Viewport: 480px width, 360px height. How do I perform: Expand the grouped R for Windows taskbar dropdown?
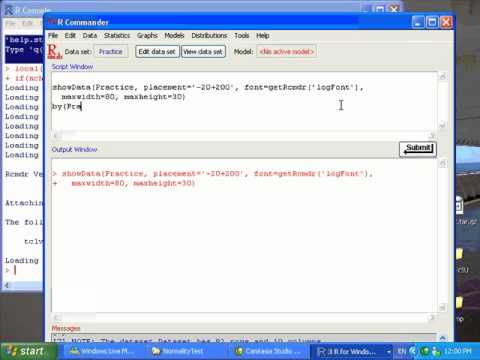(388, 351)
